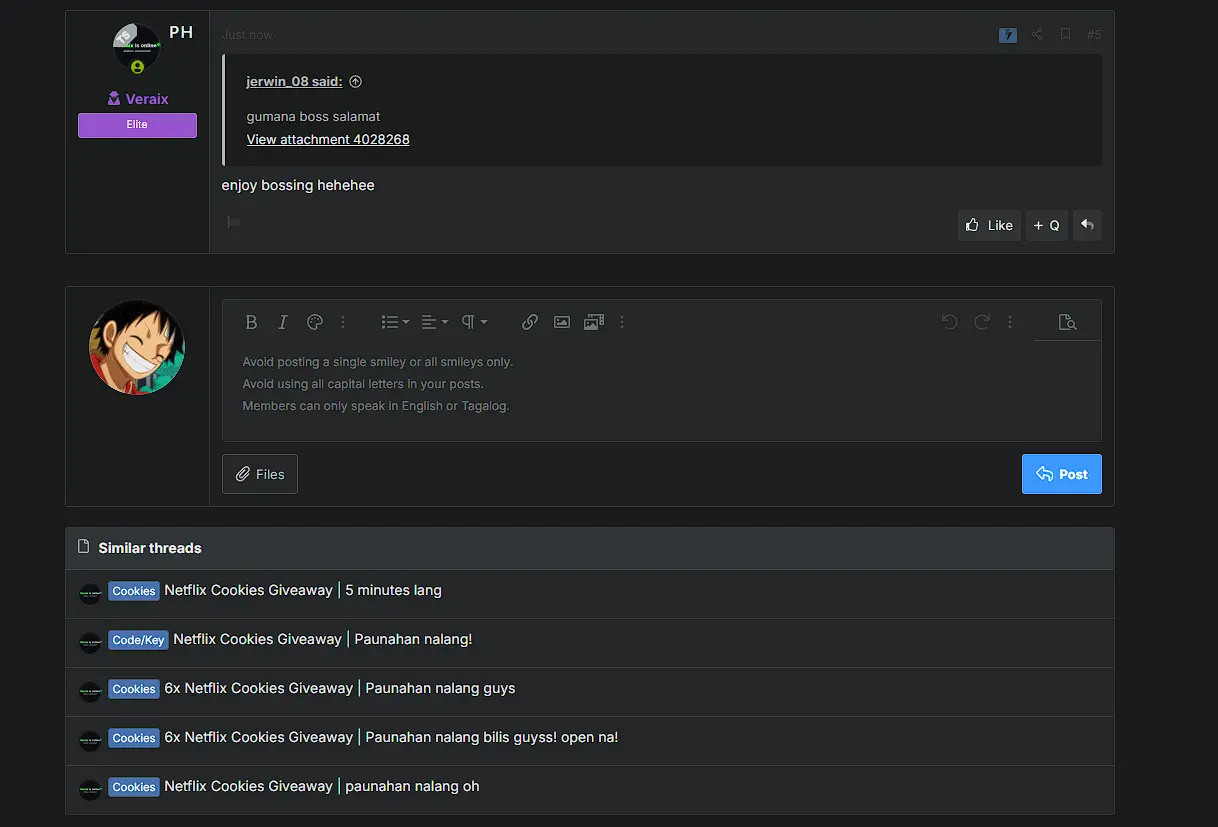1218x827 pixels.
Task: Undo the last edit in the editor
Action: [x=950, y=322]
